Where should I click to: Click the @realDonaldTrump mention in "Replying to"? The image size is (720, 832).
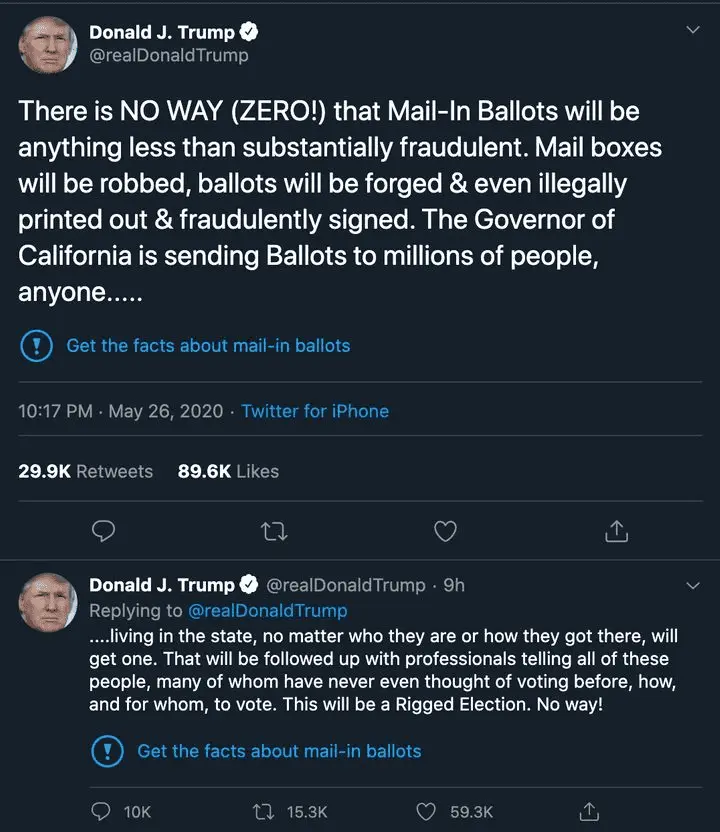pyautogui.click(x=267, y=610)
